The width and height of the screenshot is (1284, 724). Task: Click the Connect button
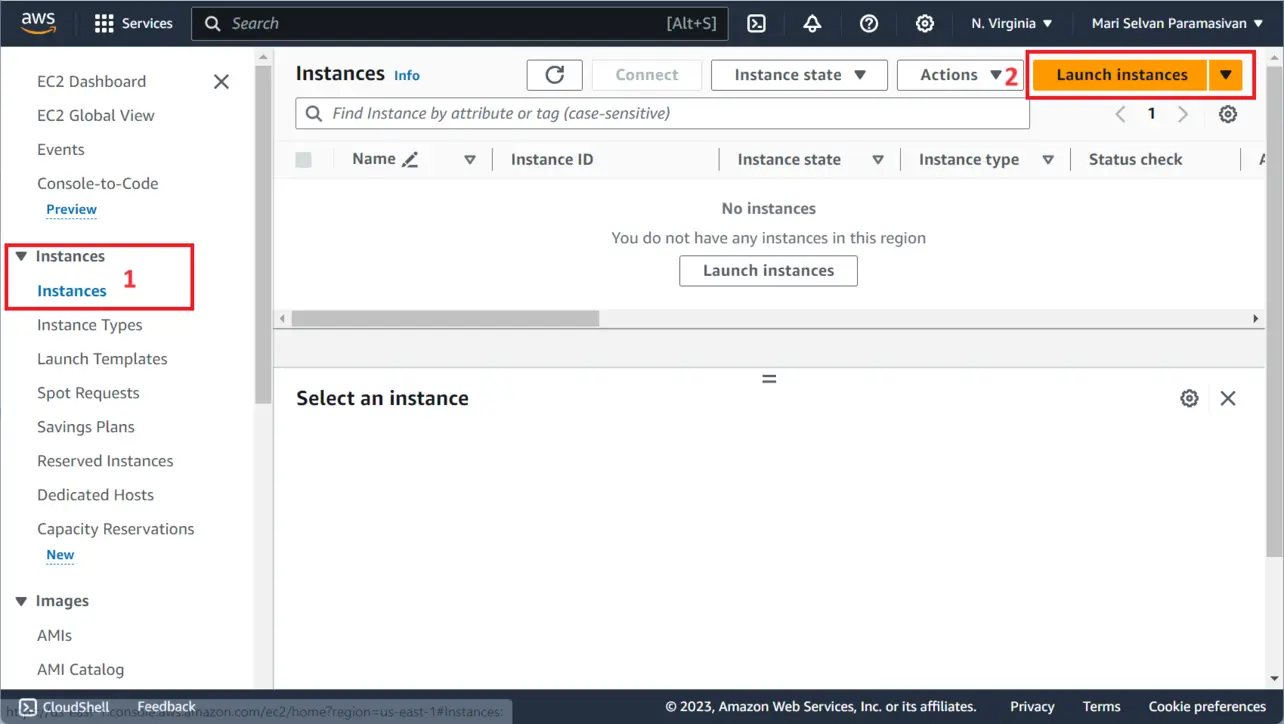[x=647, y=75]
